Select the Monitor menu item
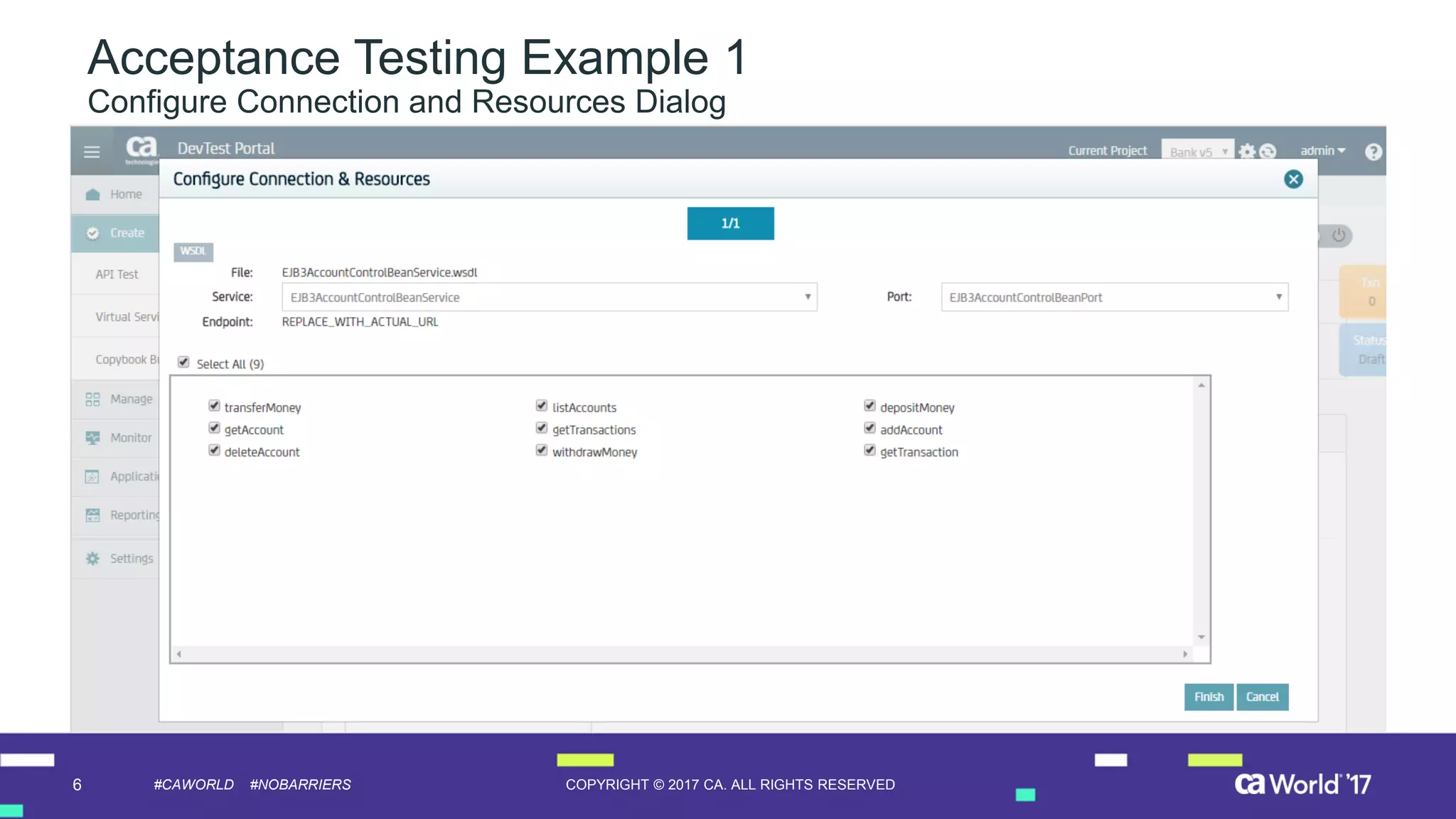Screen dimensions: 1456x819 pos(115,438)
